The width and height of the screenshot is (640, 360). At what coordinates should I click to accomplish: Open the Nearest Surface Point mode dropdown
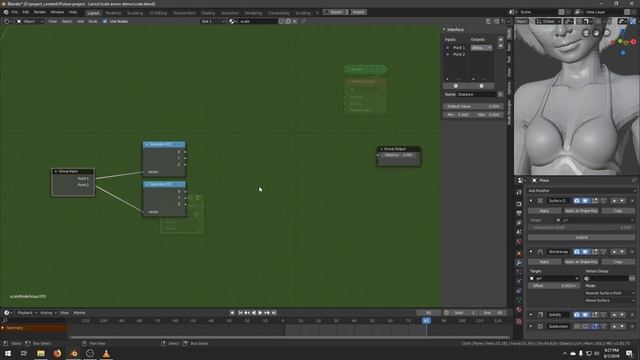610,293
